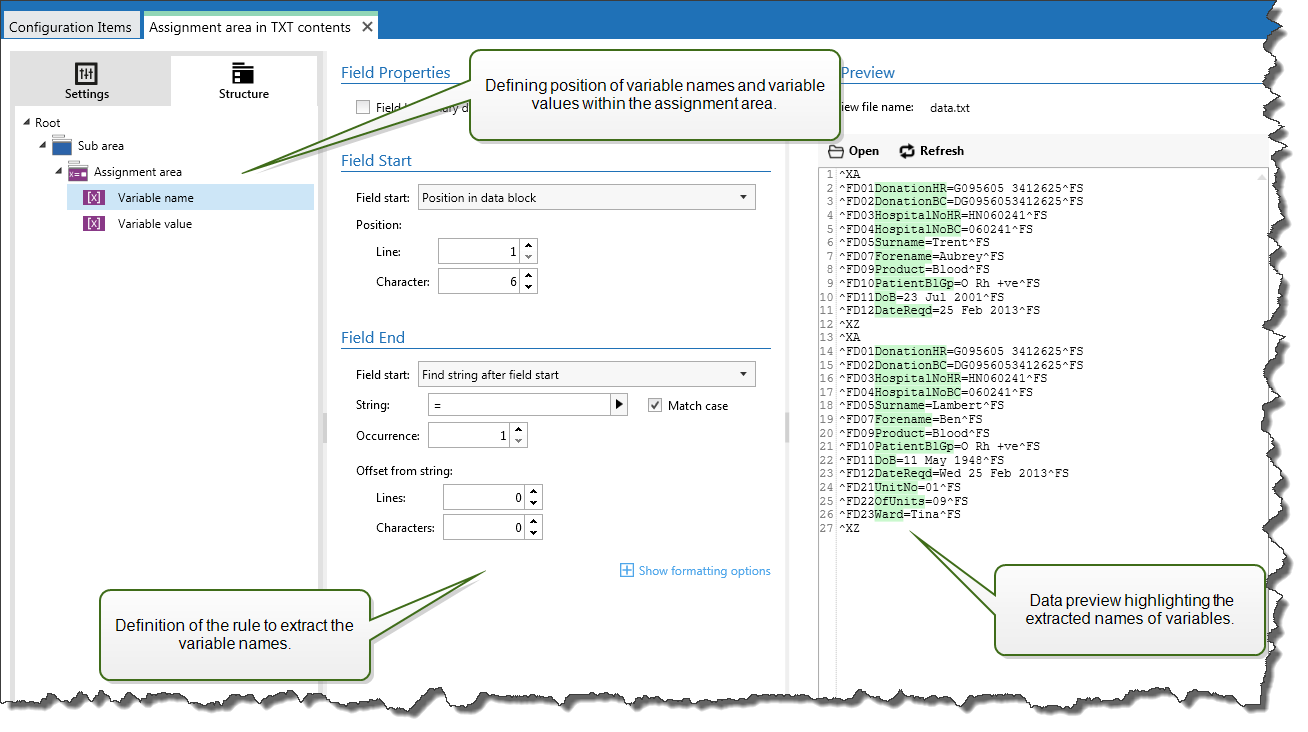
Task: Select the Variable value item icon
Action: point(93,224)
